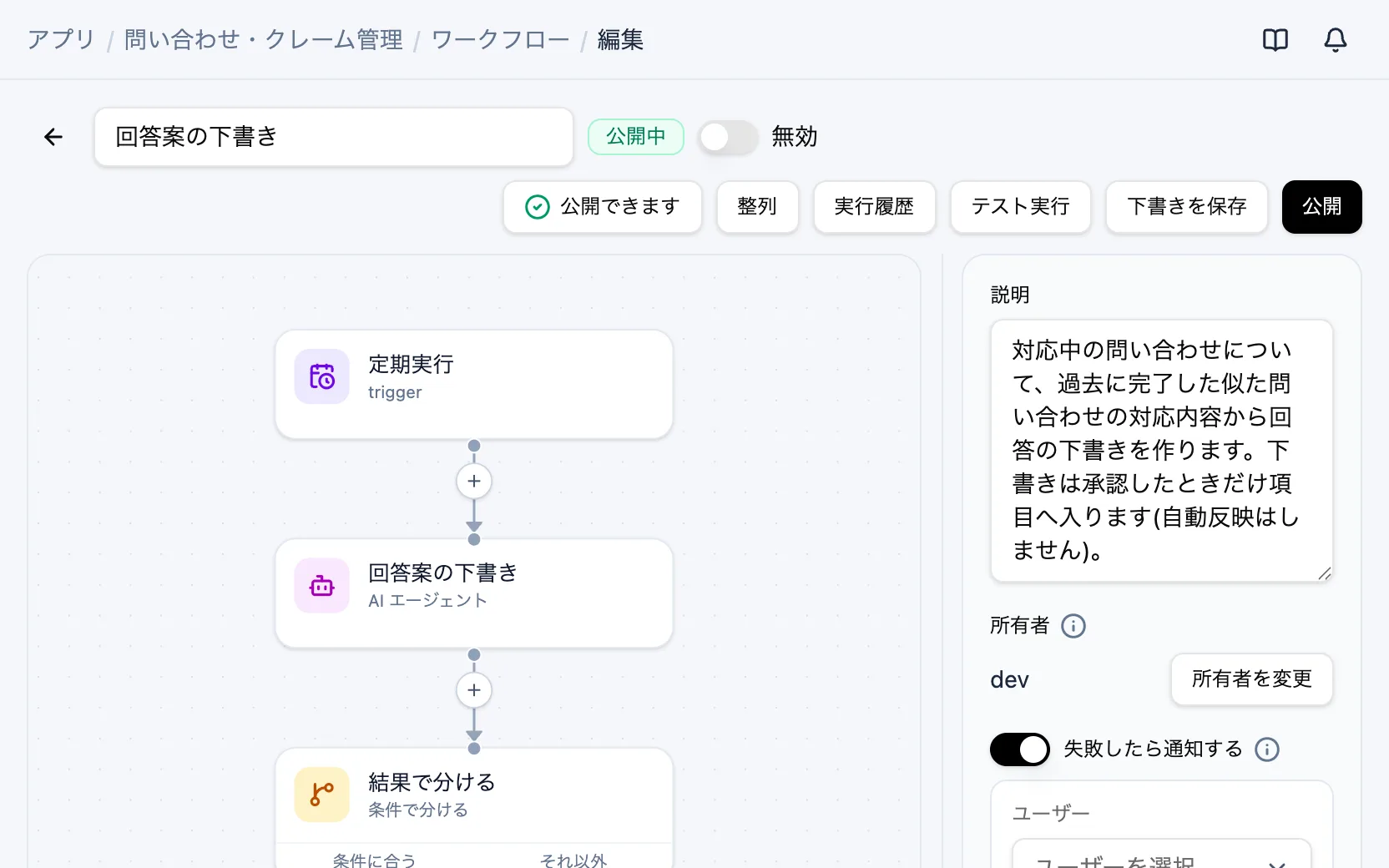Show info about 失敗したら通知する
Screen dimensions: 1389x868
pos(1267,749)
